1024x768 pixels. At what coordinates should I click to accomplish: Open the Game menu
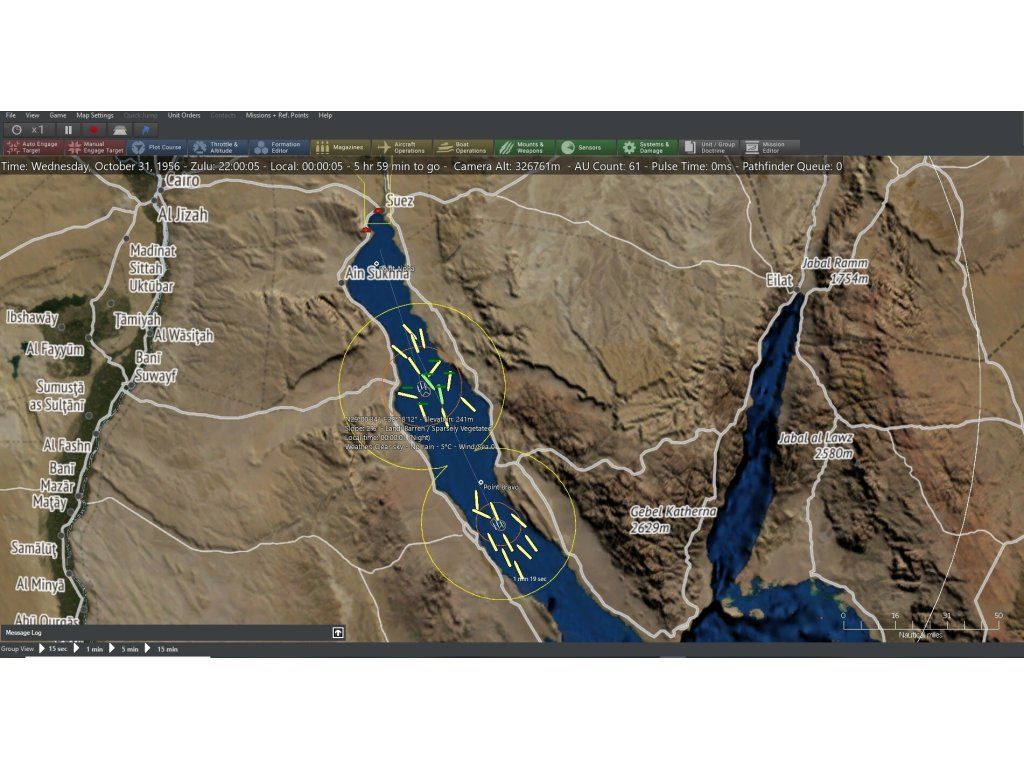click(58, 116)
